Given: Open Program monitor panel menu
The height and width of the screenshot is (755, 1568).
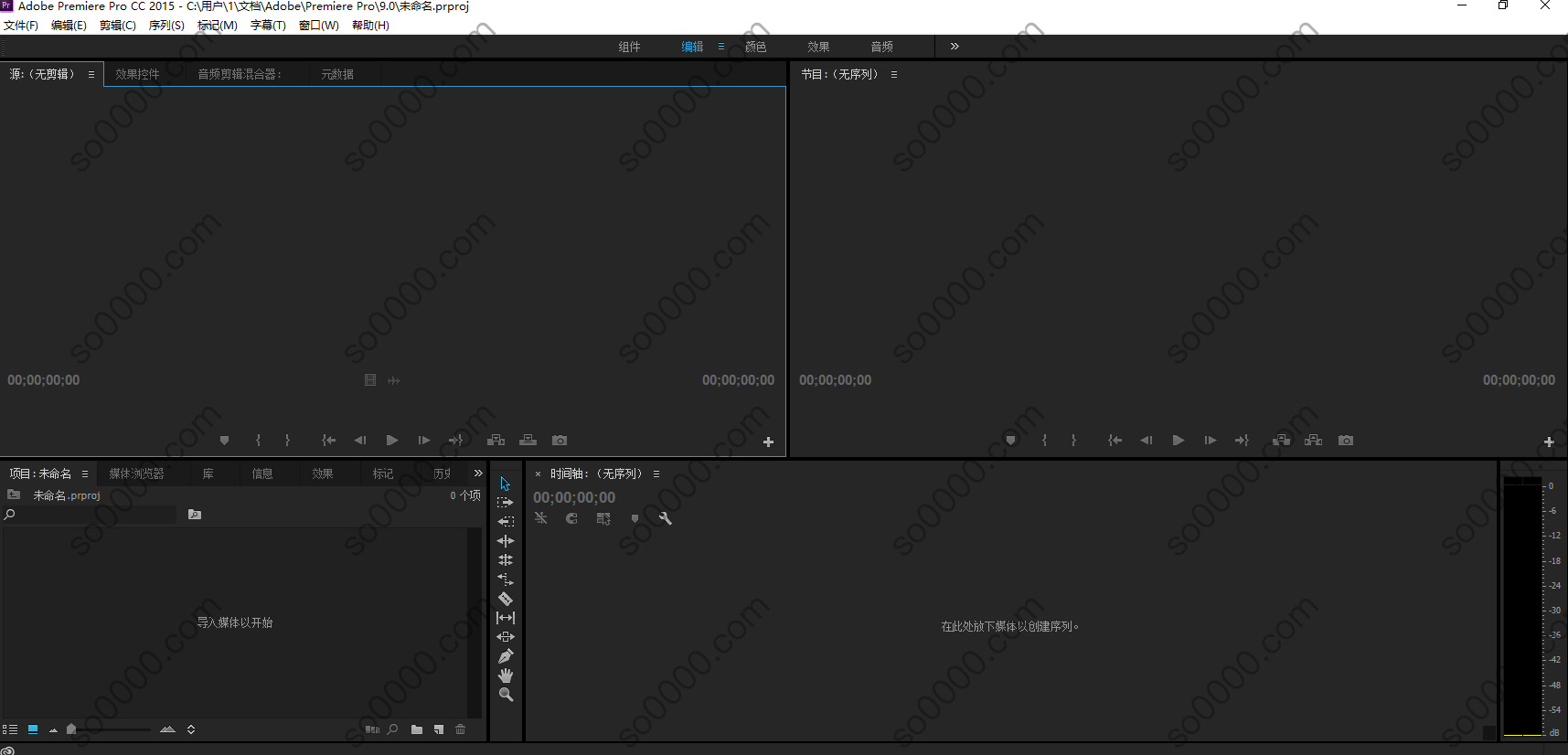Looking at the screenshot, I should (x=894, y=75).
